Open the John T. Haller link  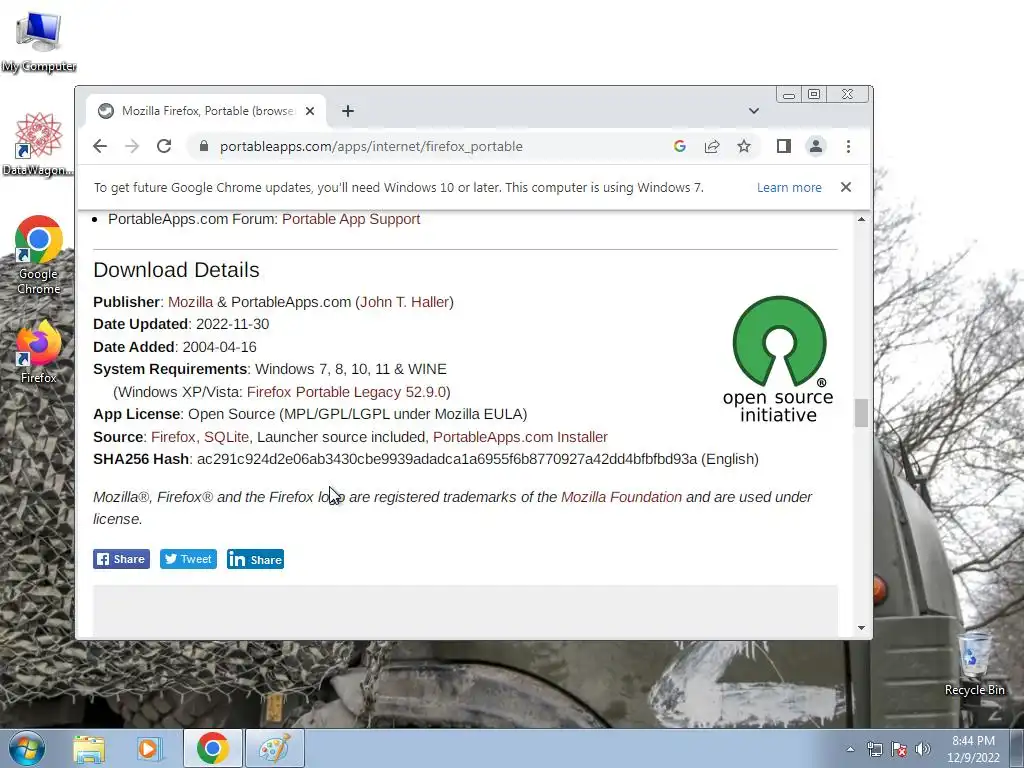click(x=404, y=302)
